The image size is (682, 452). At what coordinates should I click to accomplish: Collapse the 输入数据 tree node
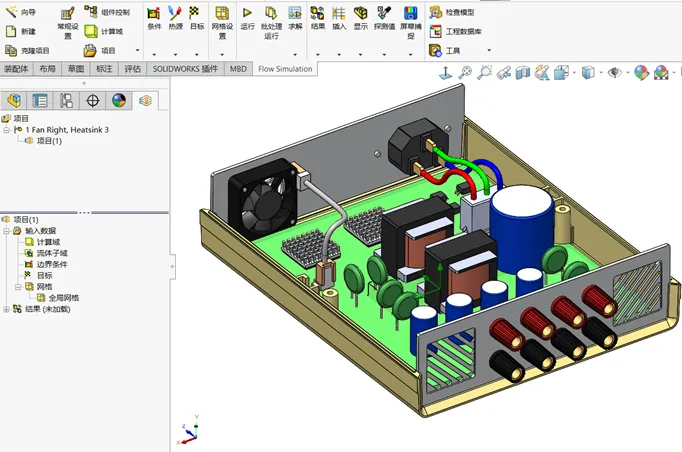tap(6, 231)
